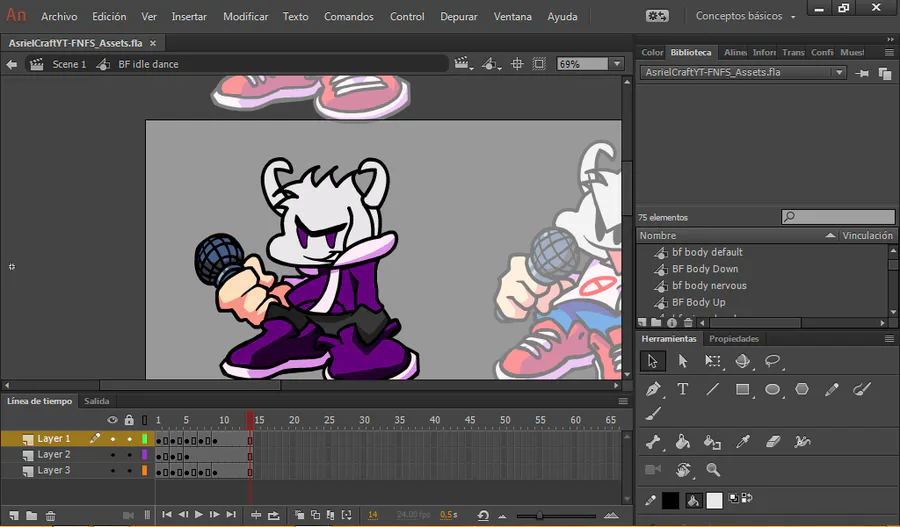Select the Eraser tool
Viewport: 900px width, 527px height.
pyautogui.click(x=773, y=441)
